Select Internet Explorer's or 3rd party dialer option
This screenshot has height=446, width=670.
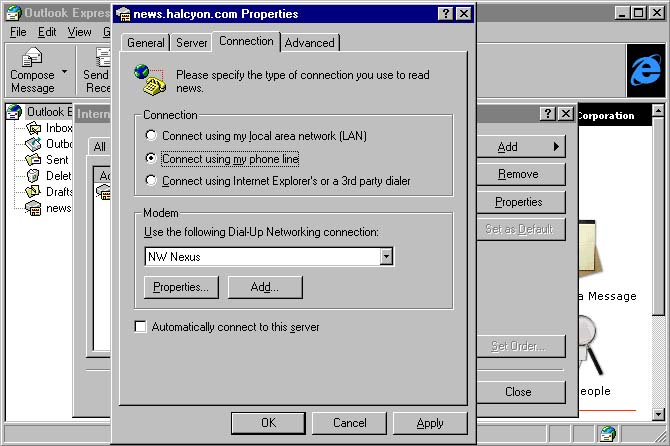click(x=151, y=181)
